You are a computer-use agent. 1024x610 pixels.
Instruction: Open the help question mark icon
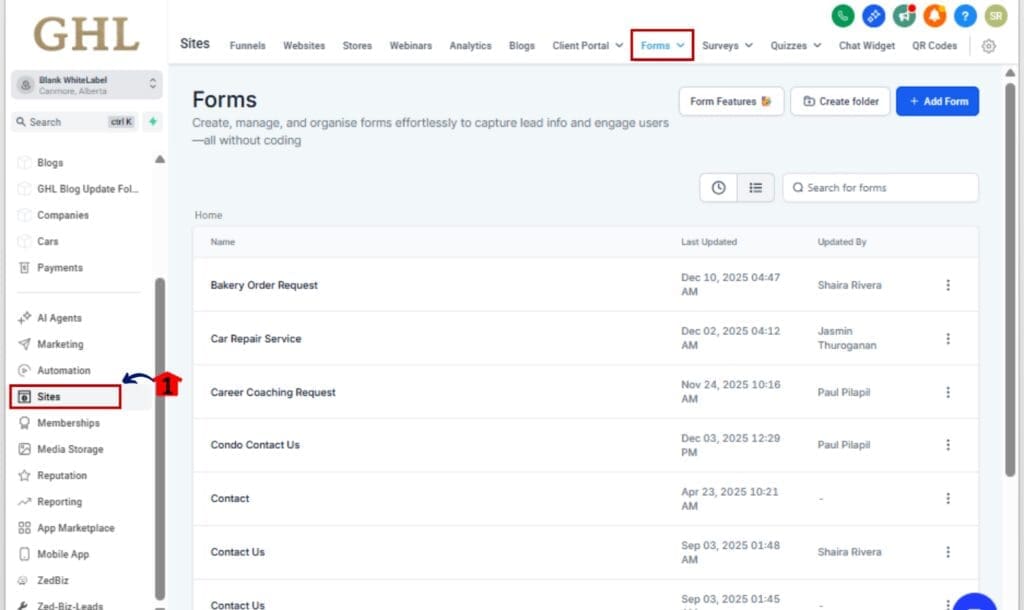click(x=964, y=16)
